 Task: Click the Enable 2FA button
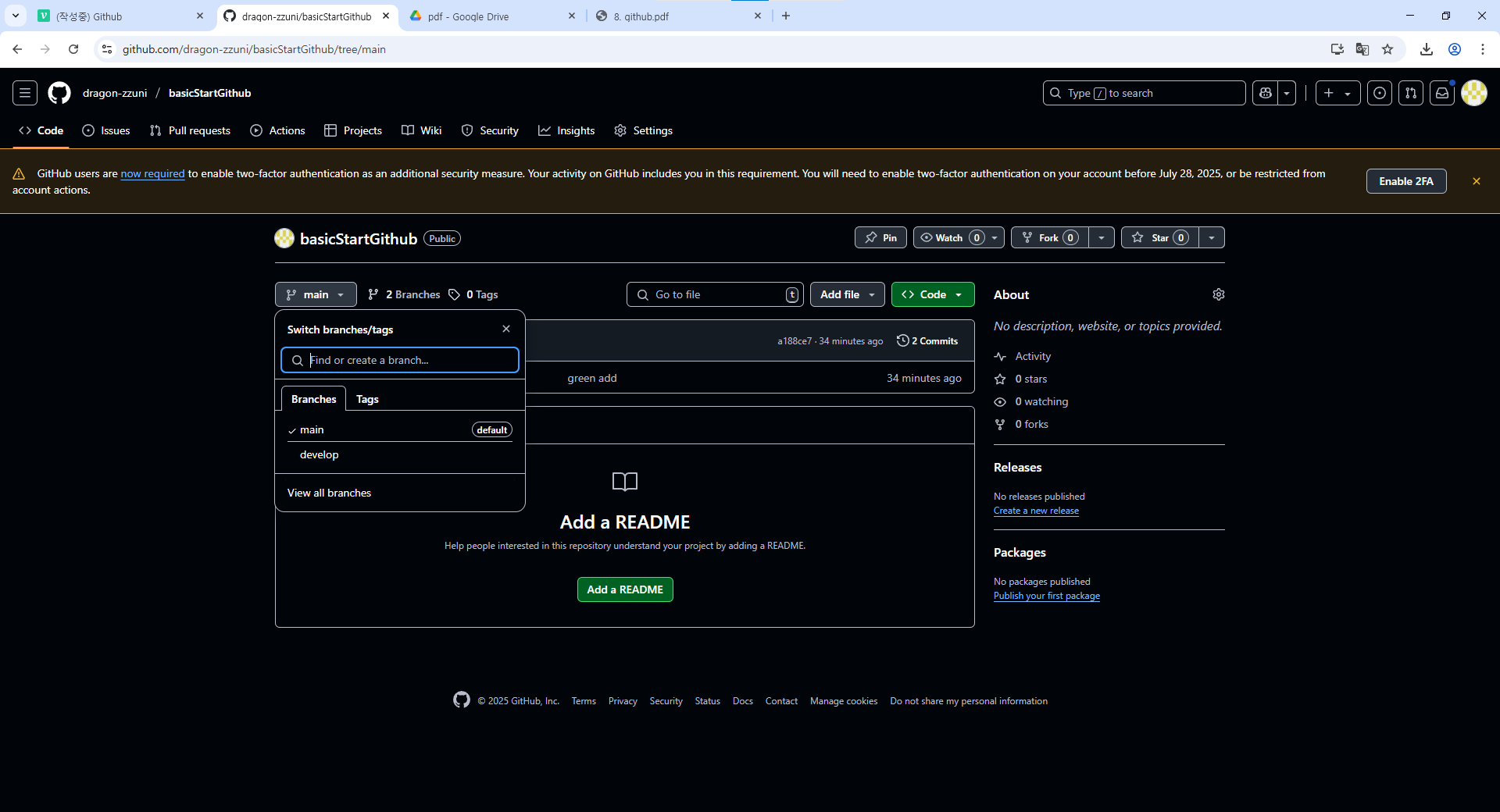pos(1406,181)
